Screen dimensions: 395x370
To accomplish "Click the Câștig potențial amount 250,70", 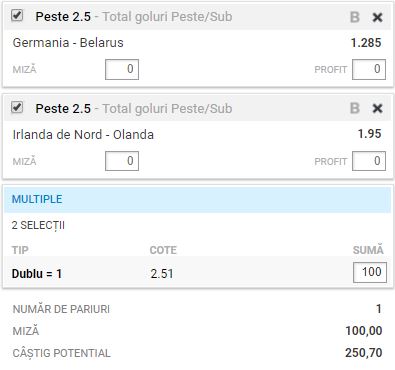I will pos(364,353).
